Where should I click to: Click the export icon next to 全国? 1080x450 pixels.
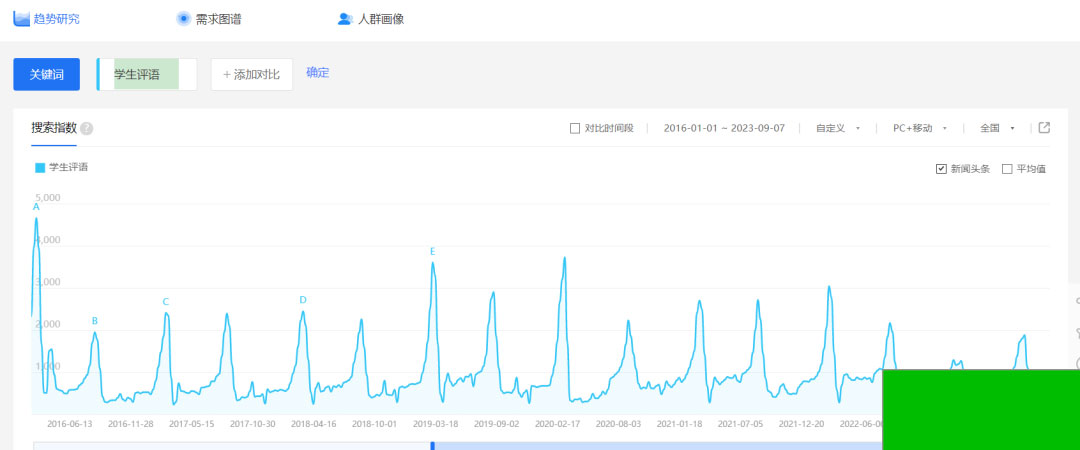(1044, 128)
